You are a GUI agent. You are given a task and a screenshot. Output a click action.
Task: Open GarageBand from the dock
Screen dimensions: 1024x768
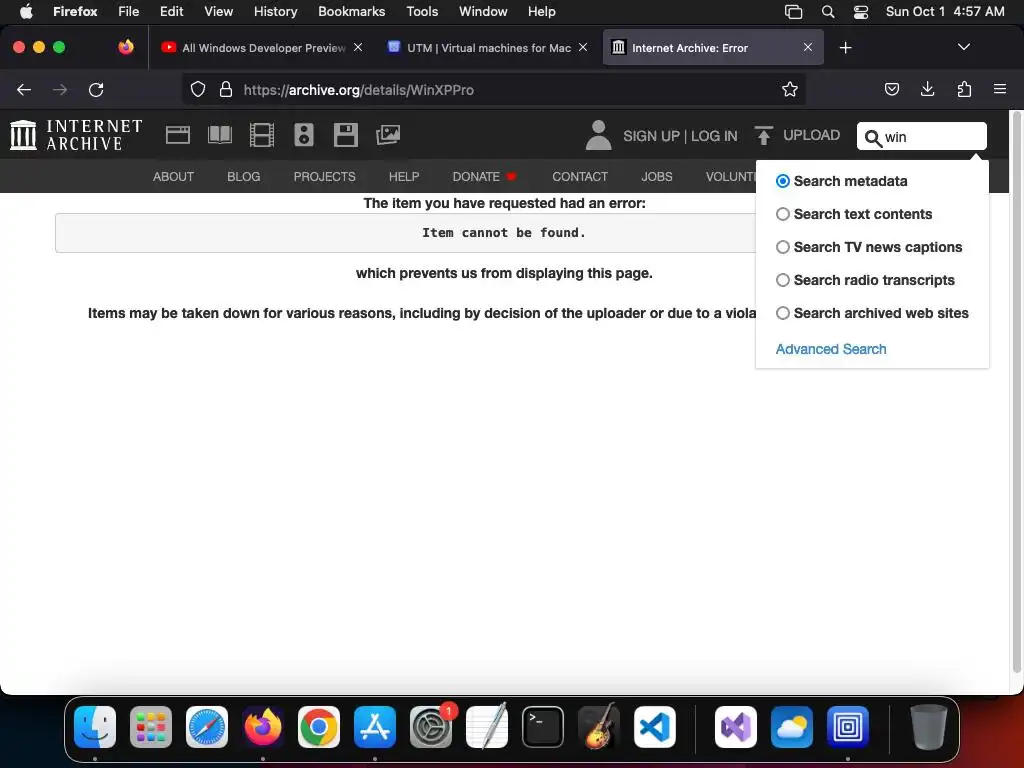pos(598,727)
